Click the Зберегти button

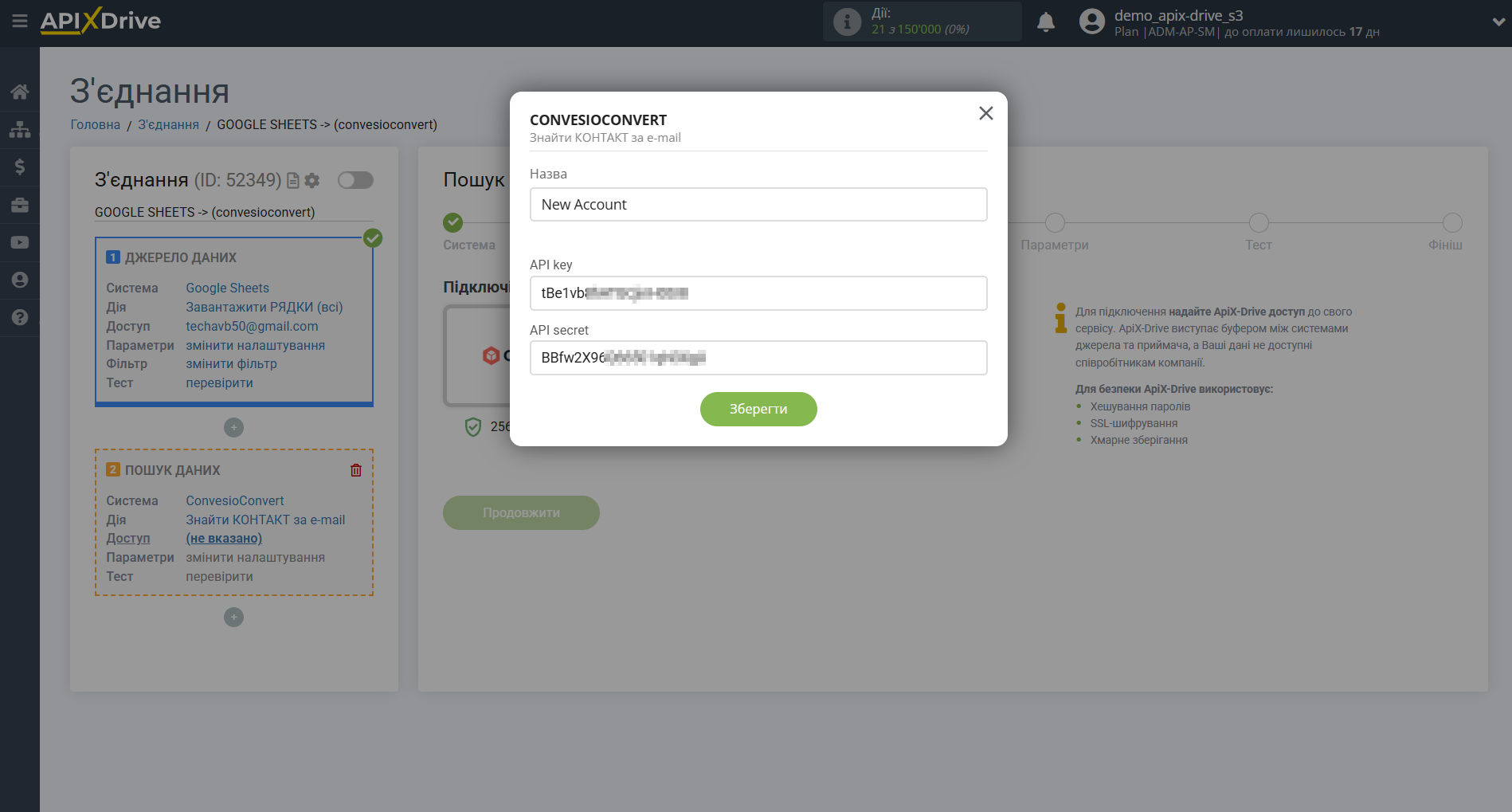(758, 409)
